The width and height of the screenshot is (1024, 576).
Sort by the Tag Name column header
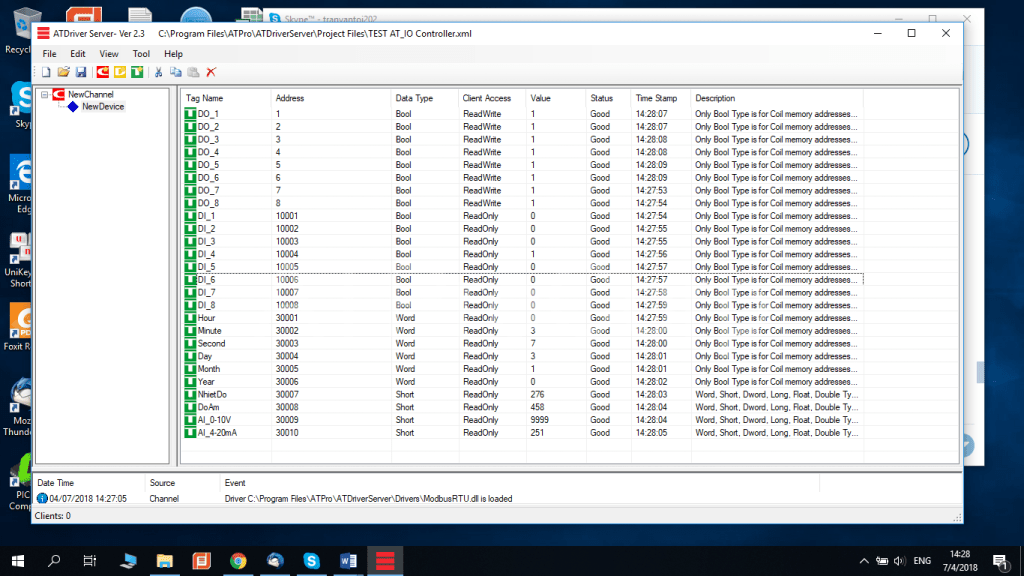tap(226, 98)
